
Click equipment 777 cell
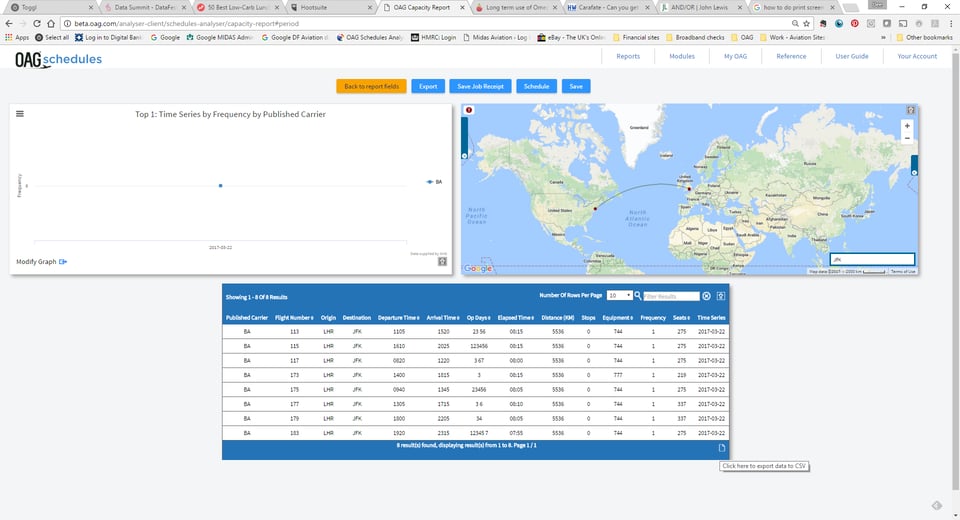[618, 375]
